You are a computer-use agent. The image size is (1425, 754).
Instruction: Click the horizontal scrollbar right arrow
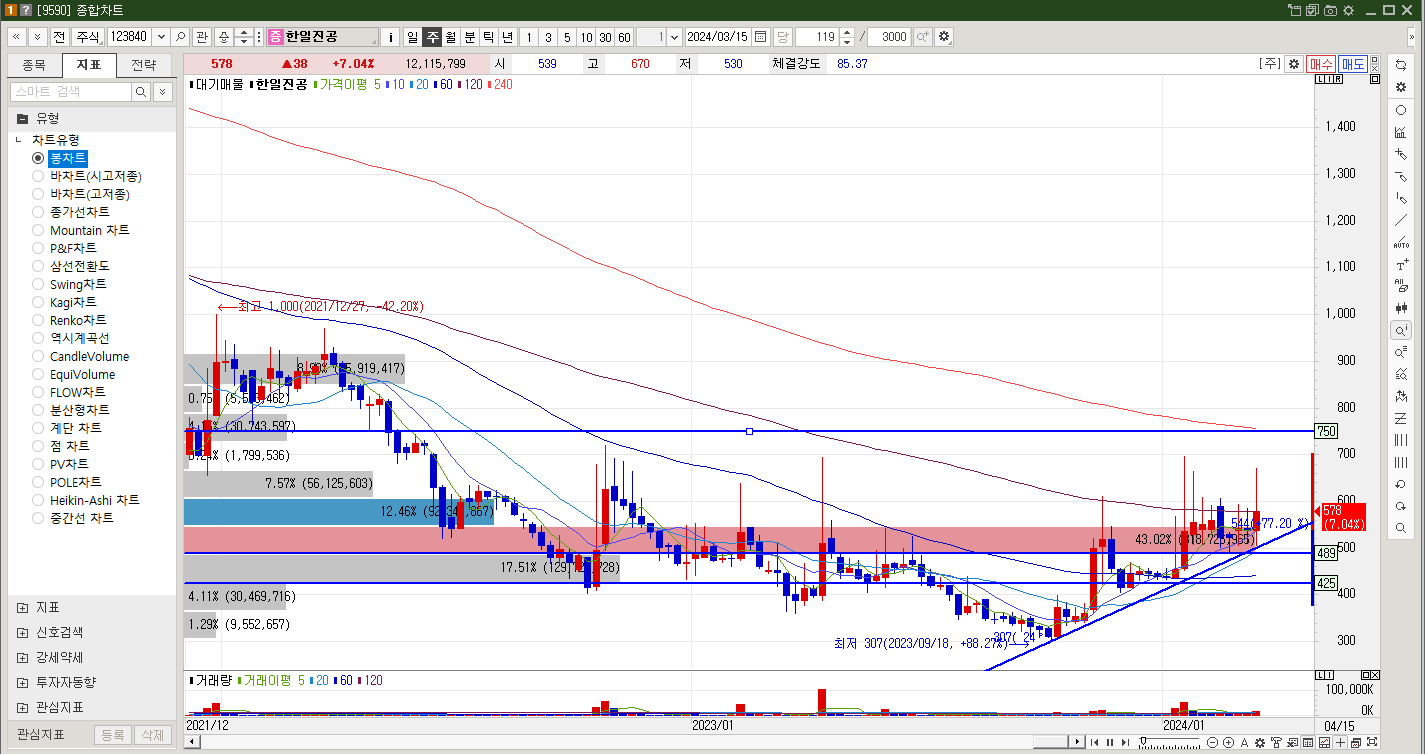(1077, 742)
